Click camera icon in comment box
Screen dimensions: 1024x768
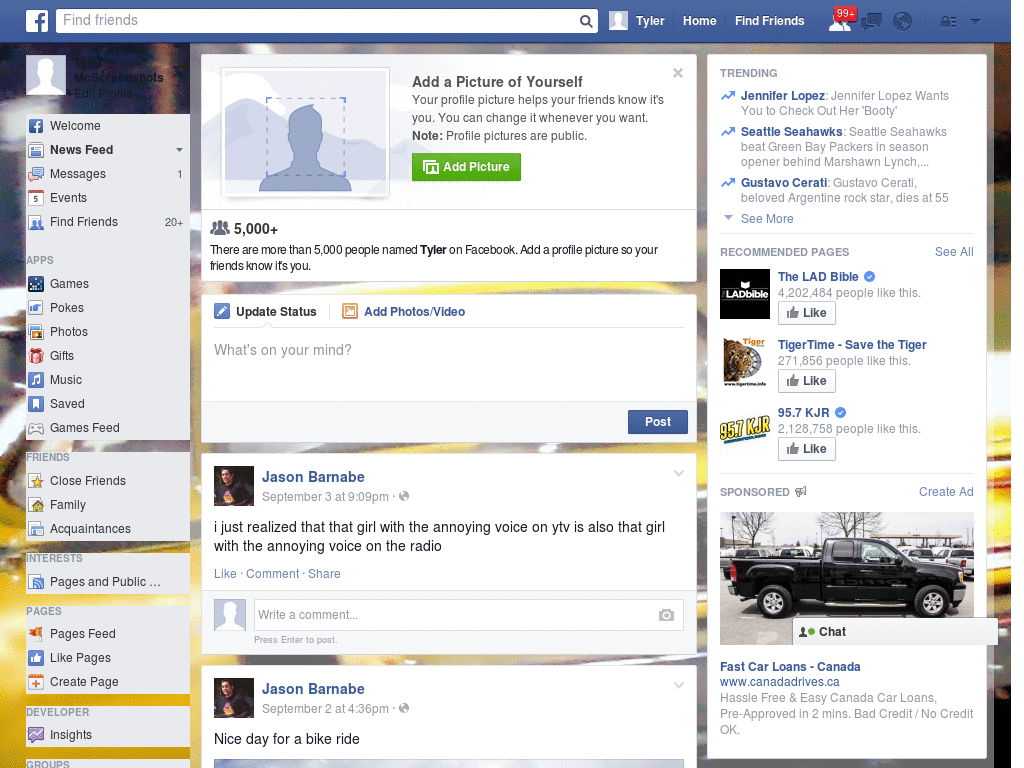click(666, 615)
